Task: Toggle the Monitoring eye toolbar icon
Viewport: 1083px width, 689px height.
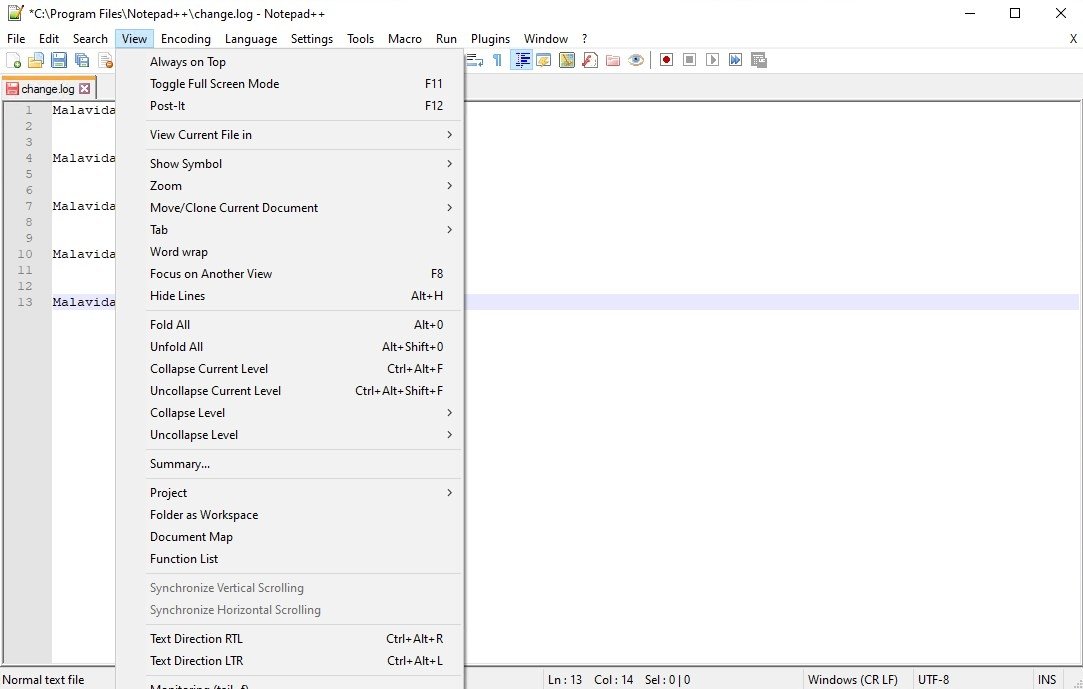Action: pos(636,61)
